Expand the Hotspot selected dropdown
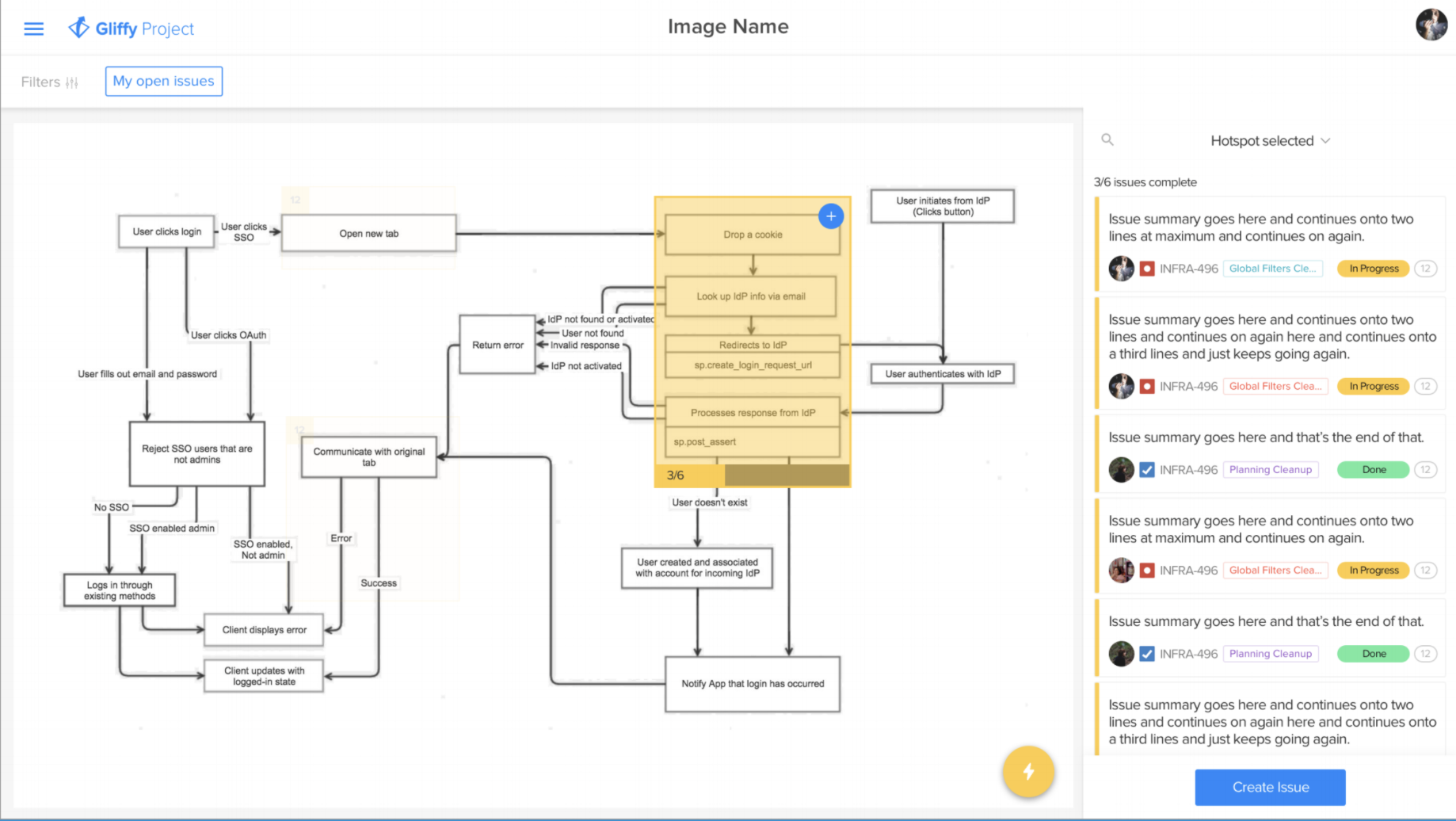 coord(1270,140)
